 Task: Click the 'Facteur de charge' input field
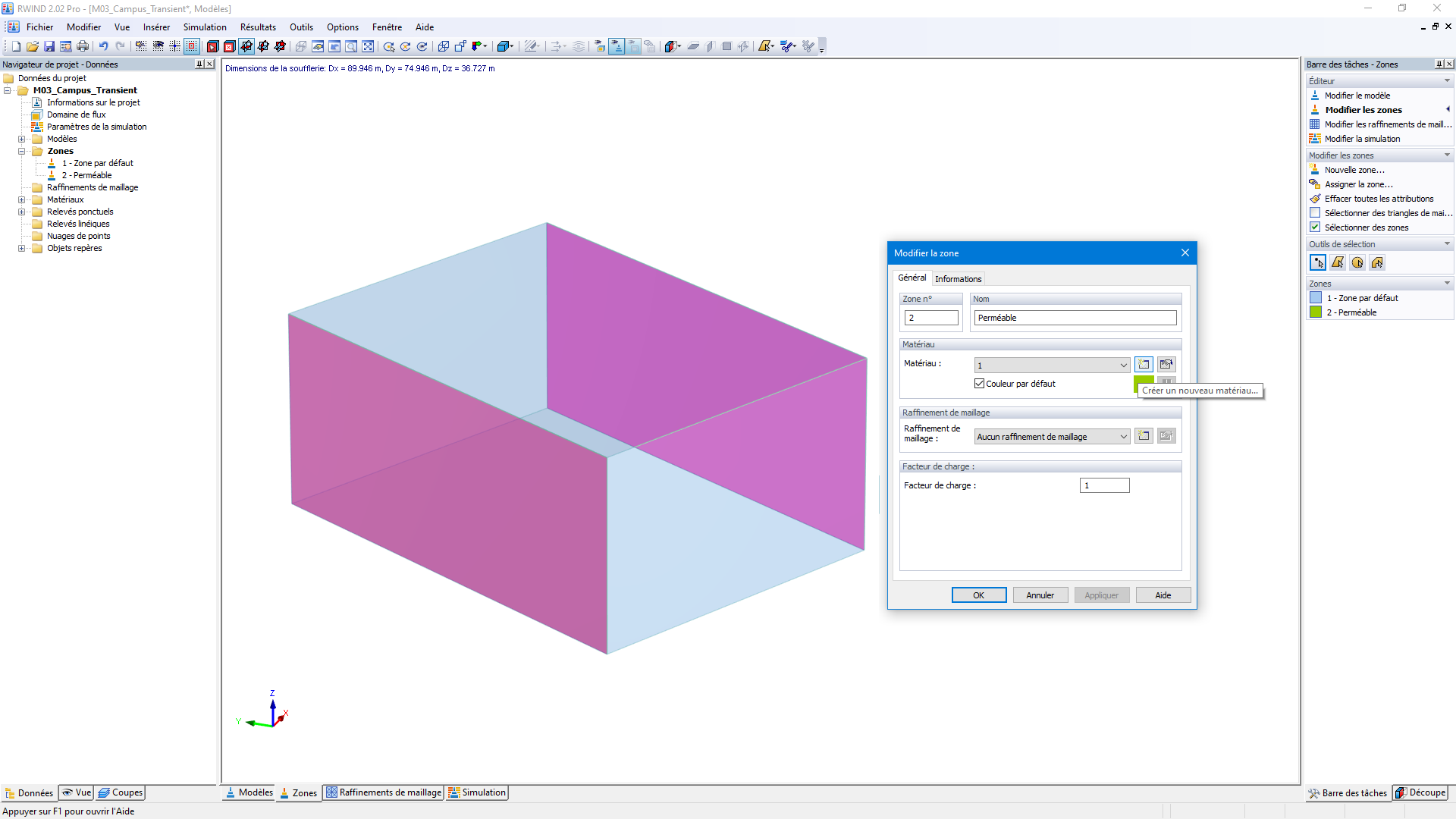tap(1103, 485)
